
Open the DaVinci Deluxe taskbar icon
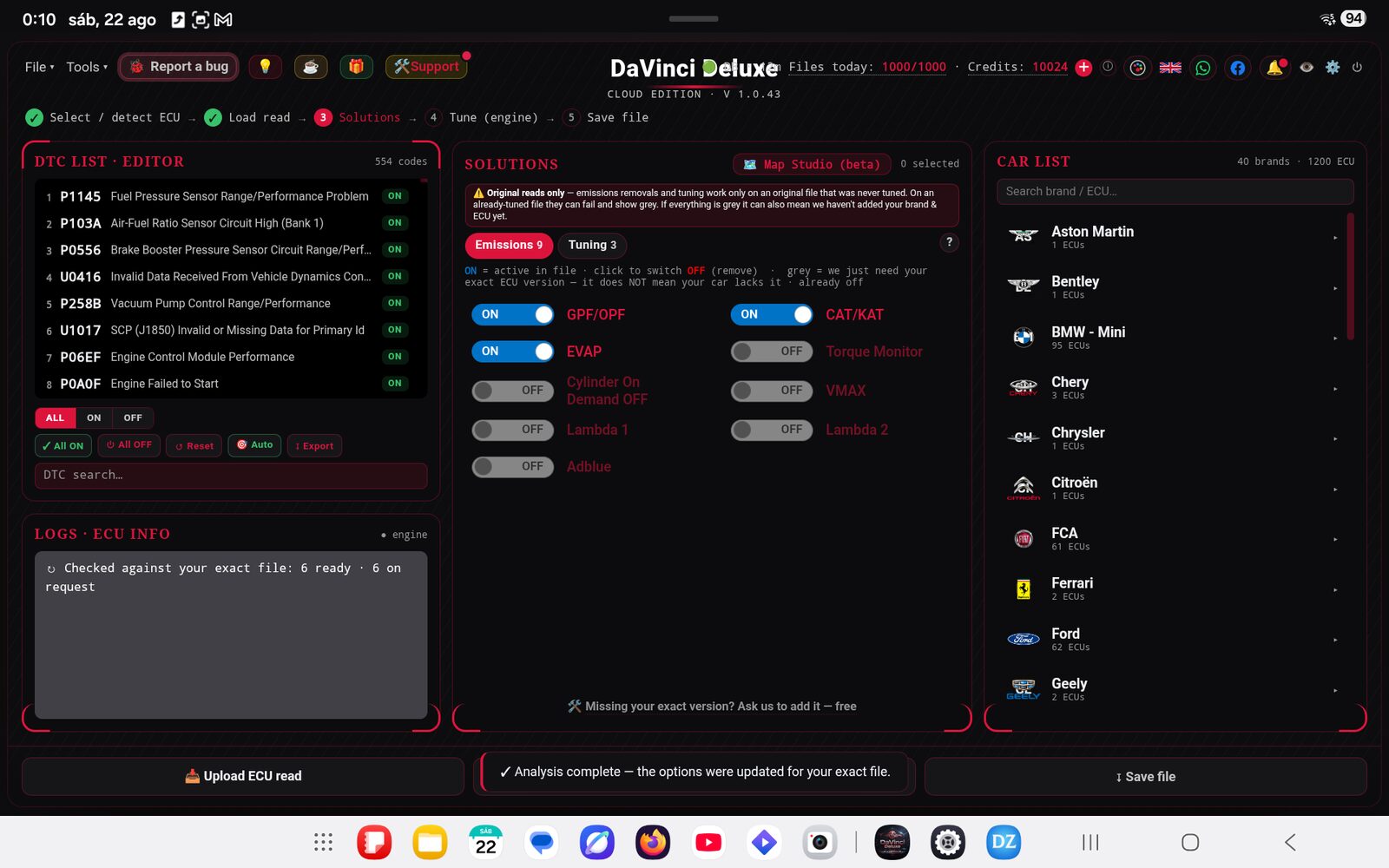pos(892,842)
